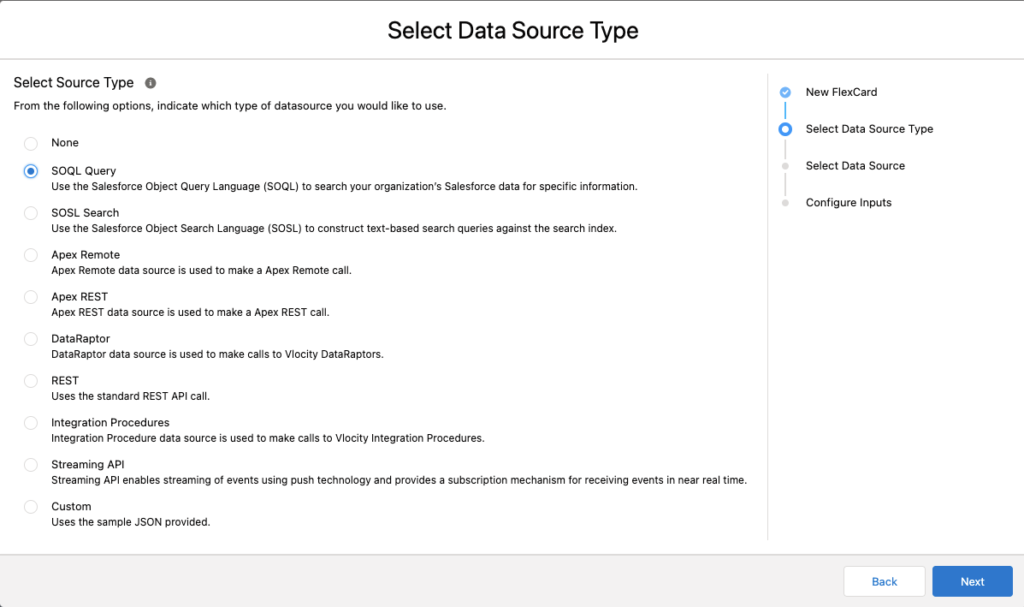Open the Select Data Source Type step label
This screenshot has height=607, width=1024.
coord(869,129)
